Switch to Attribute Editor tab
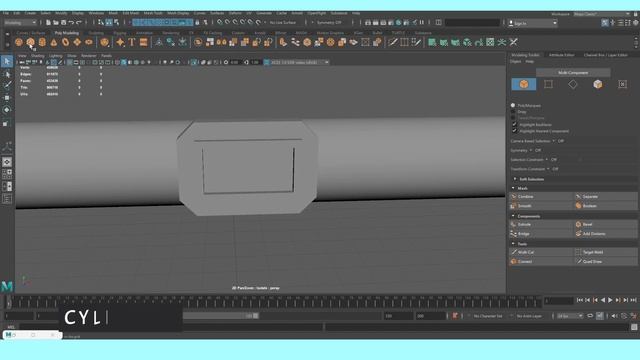640x360 pixels. (562, 55)
